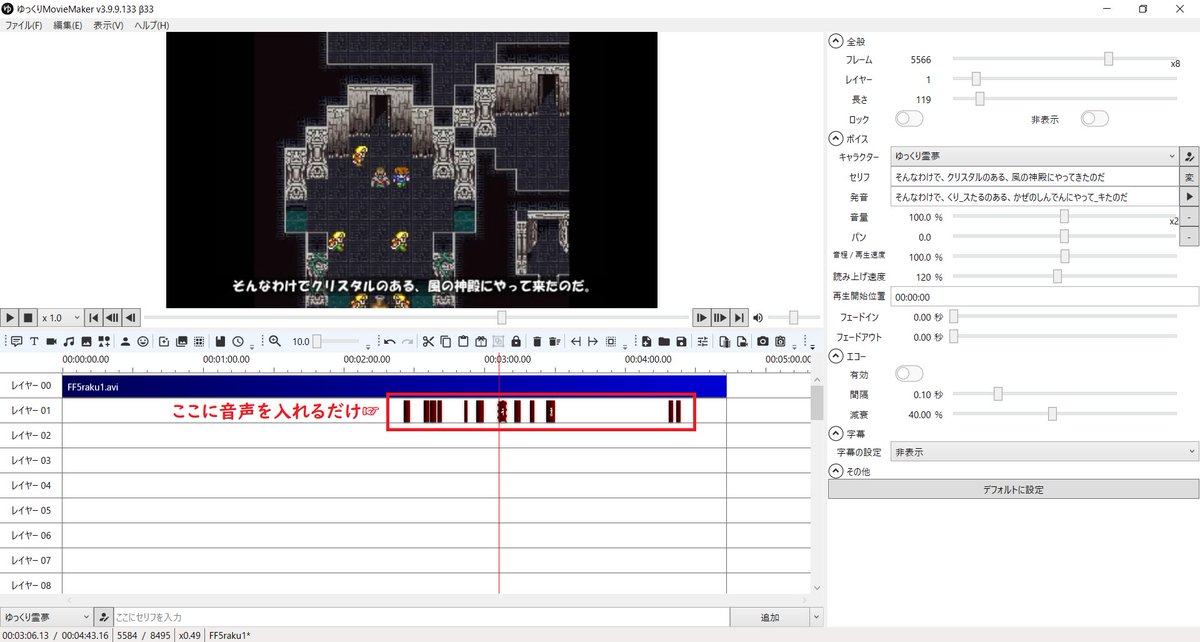
Task: Open character settings with the person silhouette icon
Action: [x=125, y=341]
